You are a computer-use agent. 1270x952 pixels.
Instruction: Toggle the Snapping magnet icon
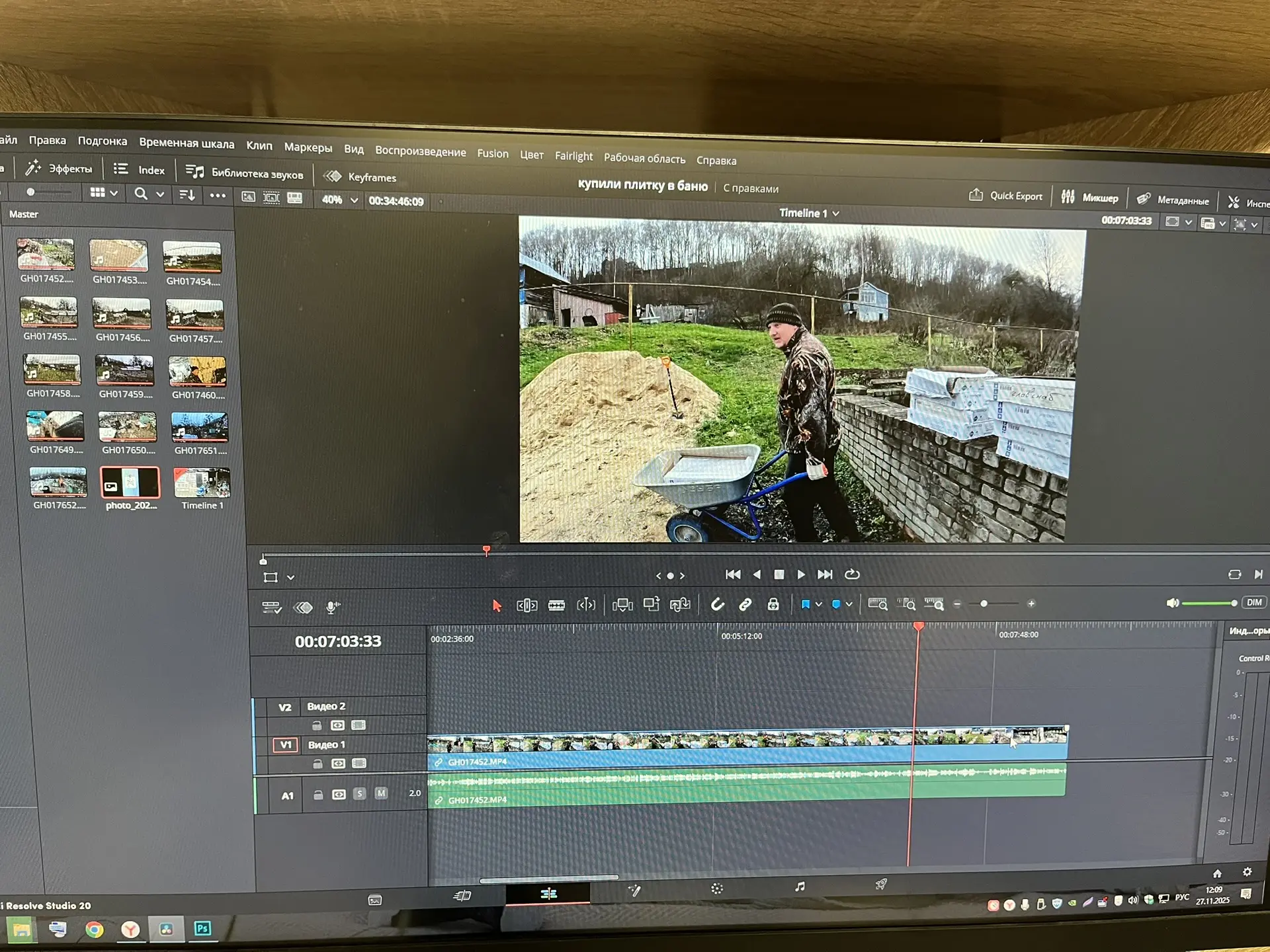(x=717, y=604)
